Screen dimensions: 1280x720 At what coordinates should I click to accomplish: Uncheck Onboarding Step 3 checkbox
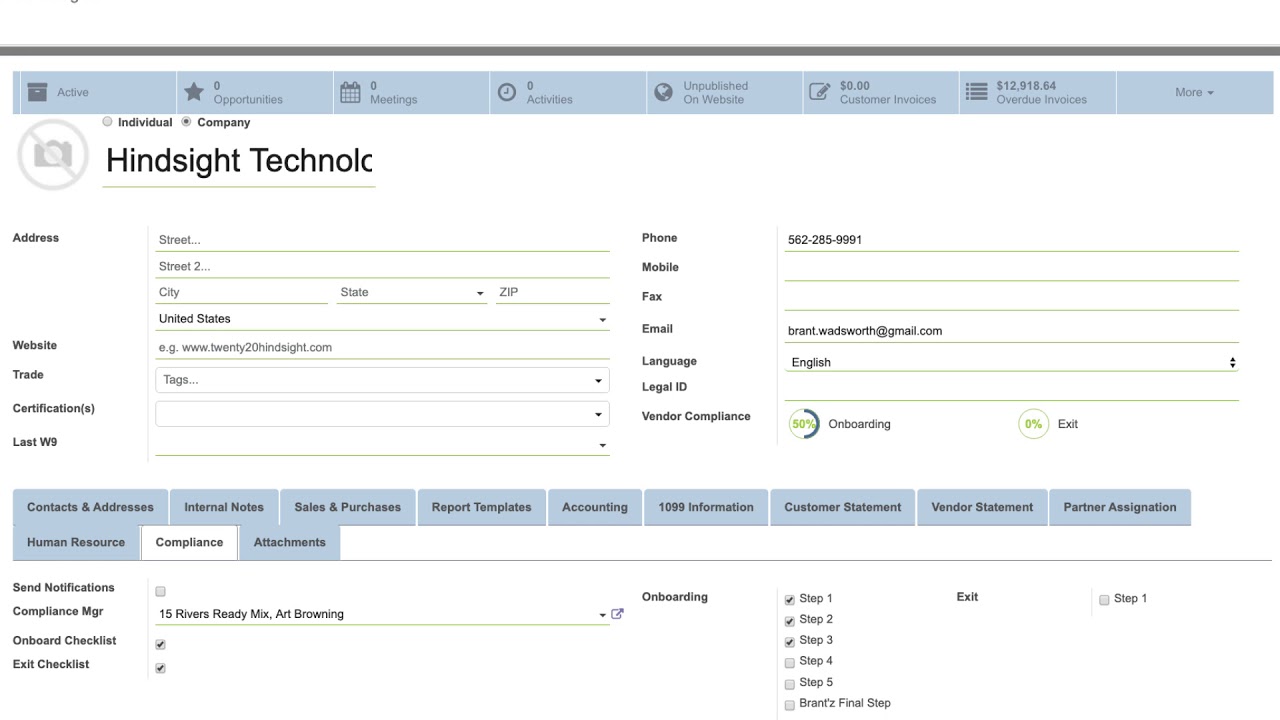(x=790, y=642)
